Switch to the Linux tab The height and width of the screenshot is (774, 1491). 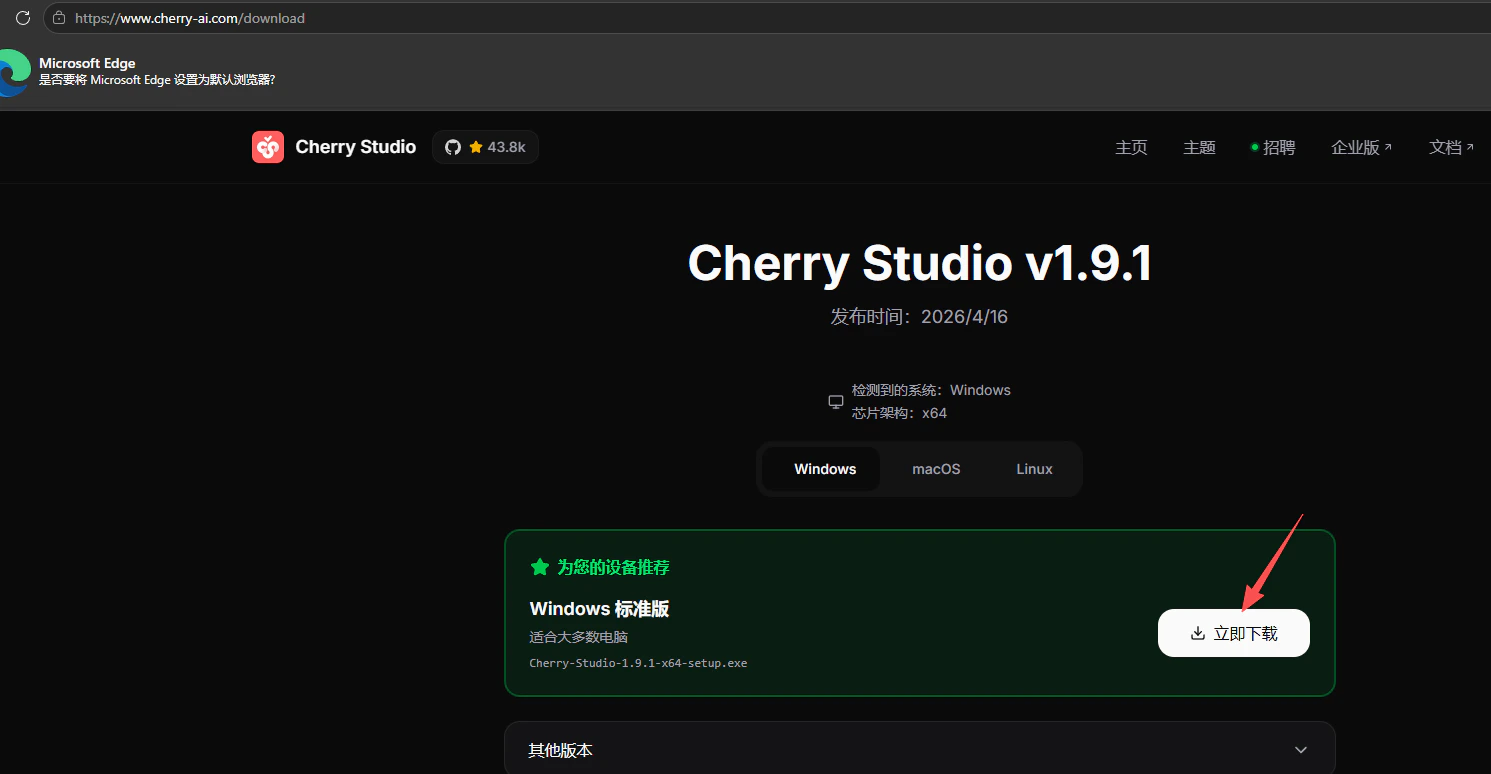[x=1034, y=469]
